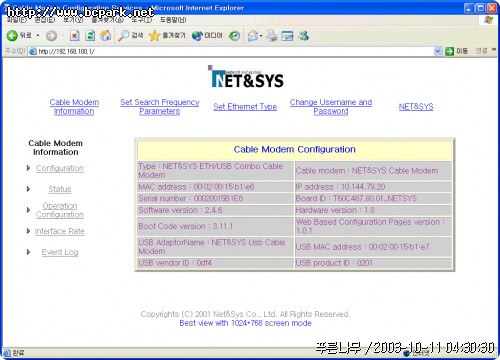
Task: Click the IP address 10.144.79.20 cell
Action: click(373, 187)
